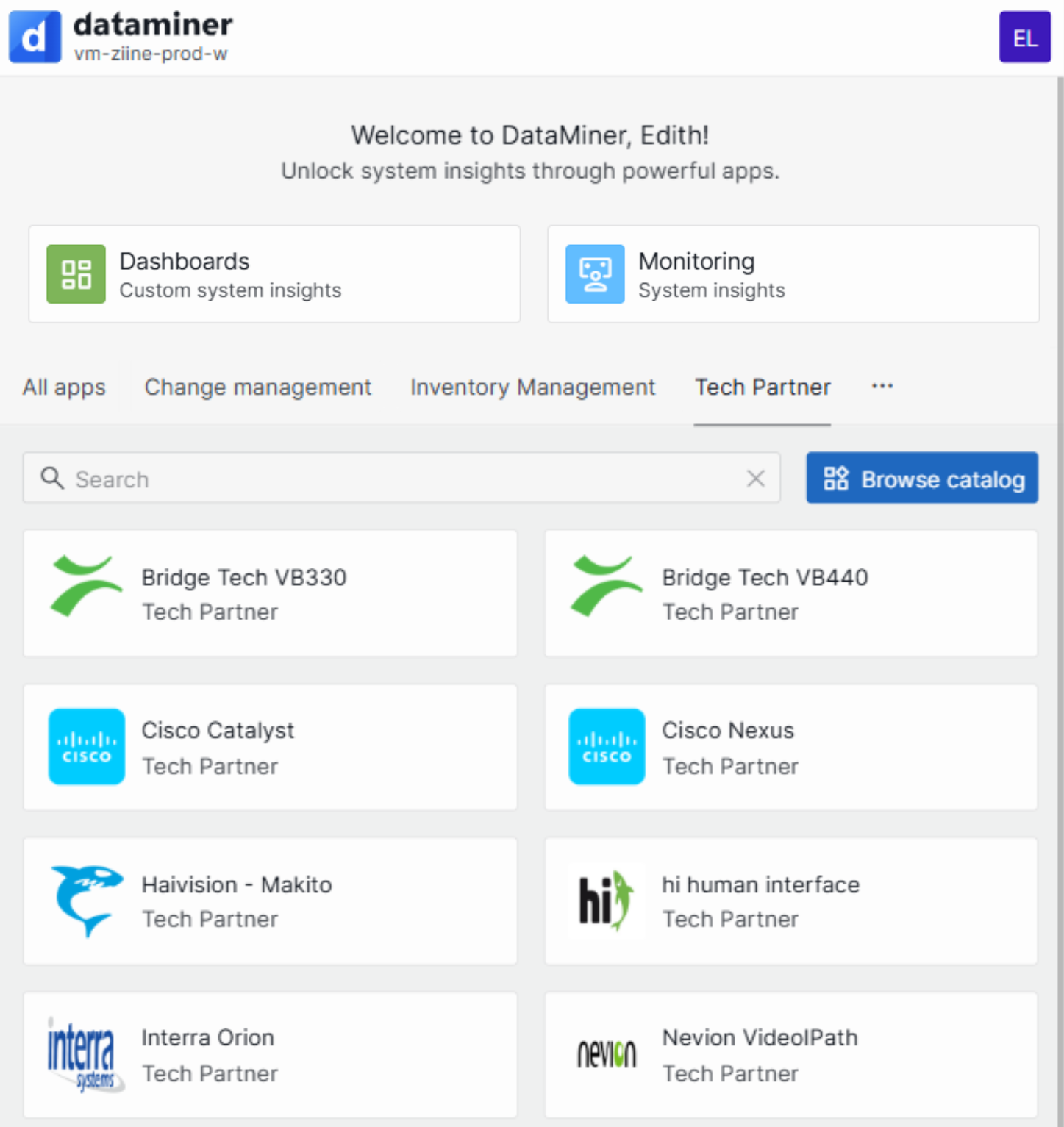Click the DataMiner blue logo icon
The image size is (1064, 1127).
coord(35,37)
